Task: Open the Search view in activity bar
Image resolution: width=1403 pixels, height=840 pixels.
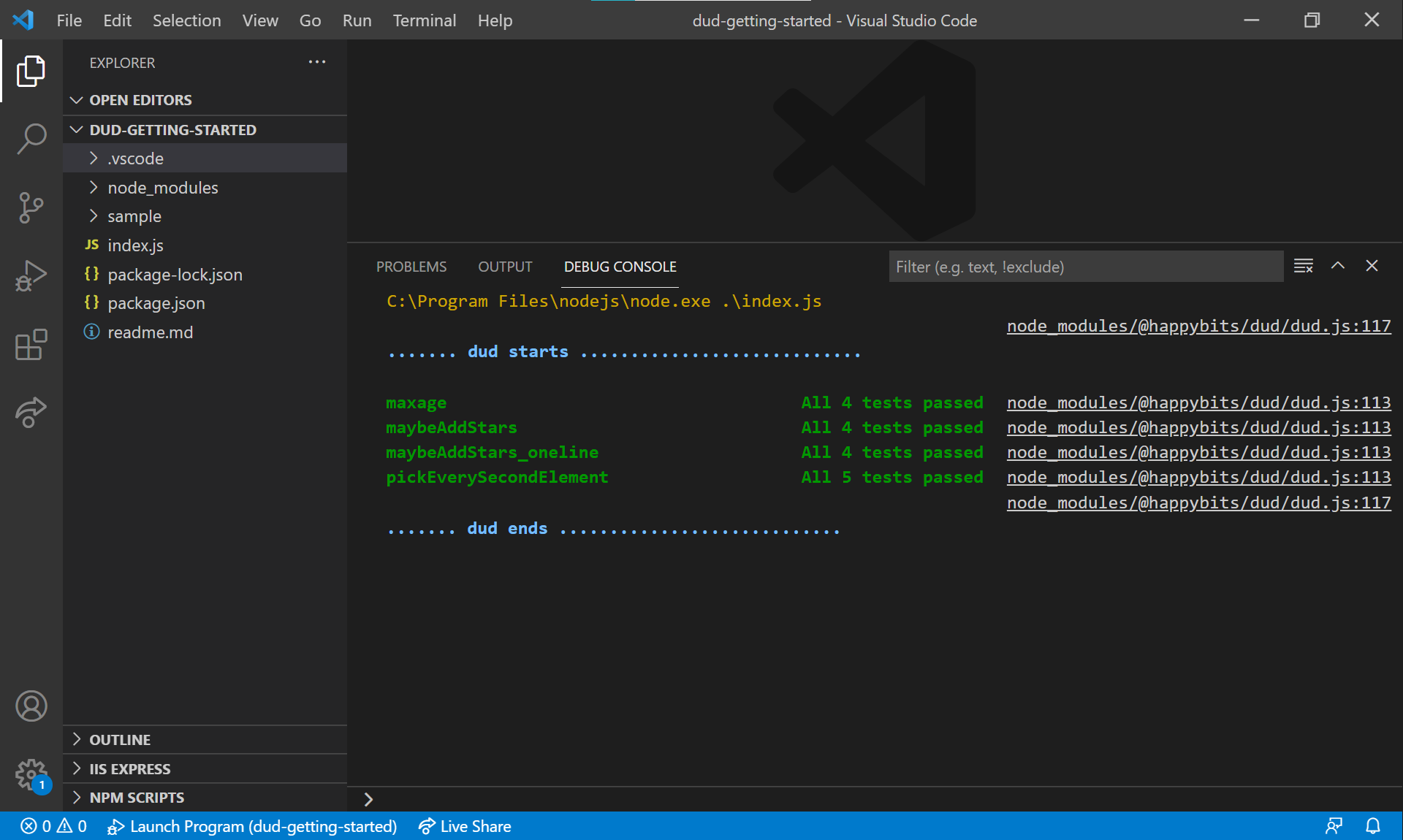Action: (31, 139)
